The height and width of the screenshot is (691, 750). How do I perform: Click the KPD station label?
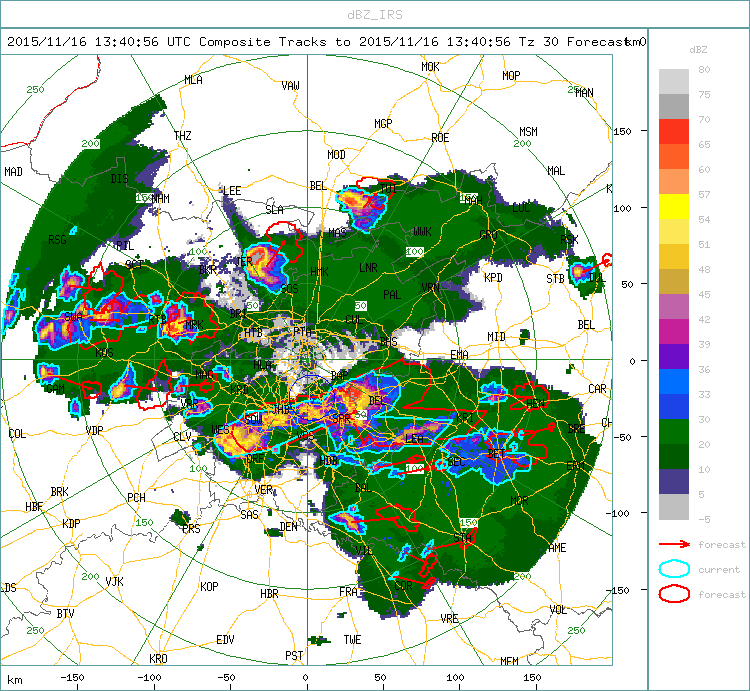coord(493,277)
